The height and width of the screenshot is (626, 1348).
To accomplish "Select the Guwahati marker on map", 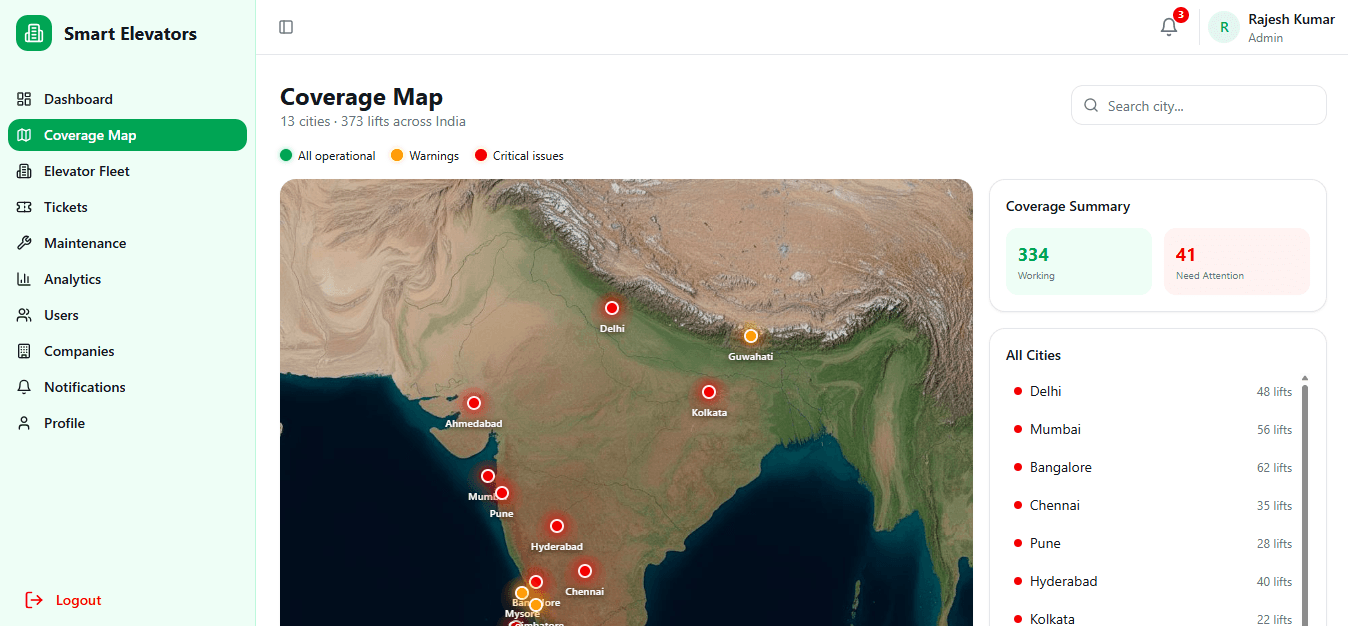I will [x=751, y=336].
